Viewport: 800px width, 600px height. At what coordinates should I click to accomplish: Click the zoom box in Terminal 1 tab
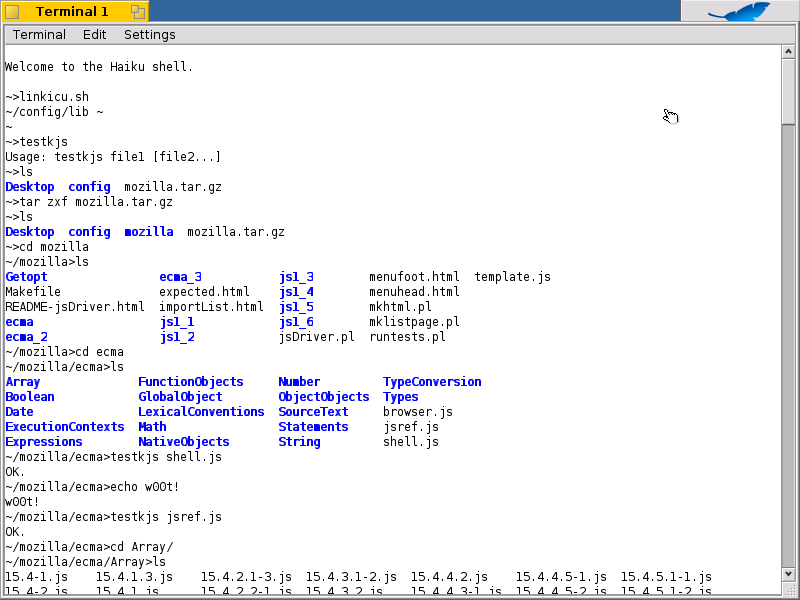tap(138, 12)
